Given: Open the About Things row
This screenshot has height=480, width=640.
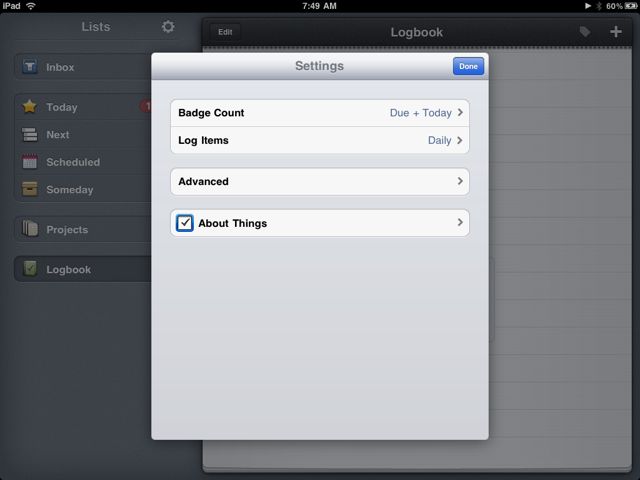Looking at the screenshot, I should [320, 223].
